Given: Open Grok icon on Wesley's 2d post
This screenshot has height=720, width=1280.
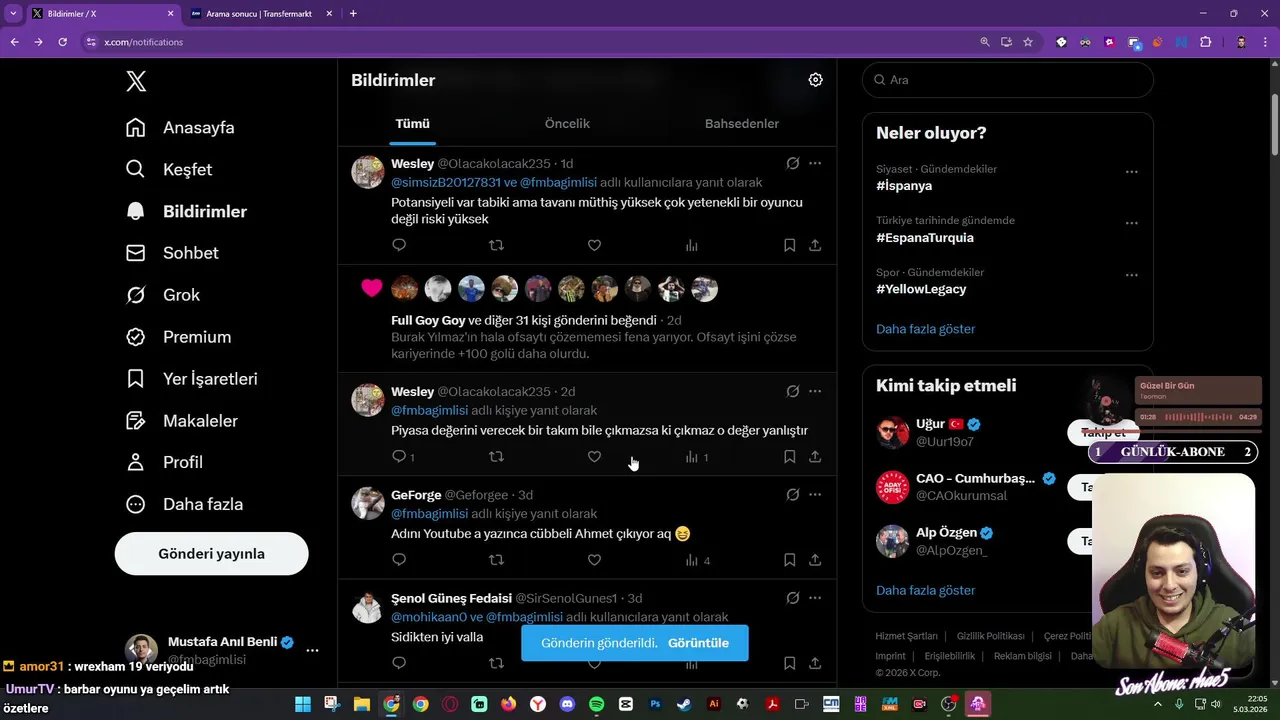Looking at the screenshot, I should pyautogui.click(x=792, y=391).
